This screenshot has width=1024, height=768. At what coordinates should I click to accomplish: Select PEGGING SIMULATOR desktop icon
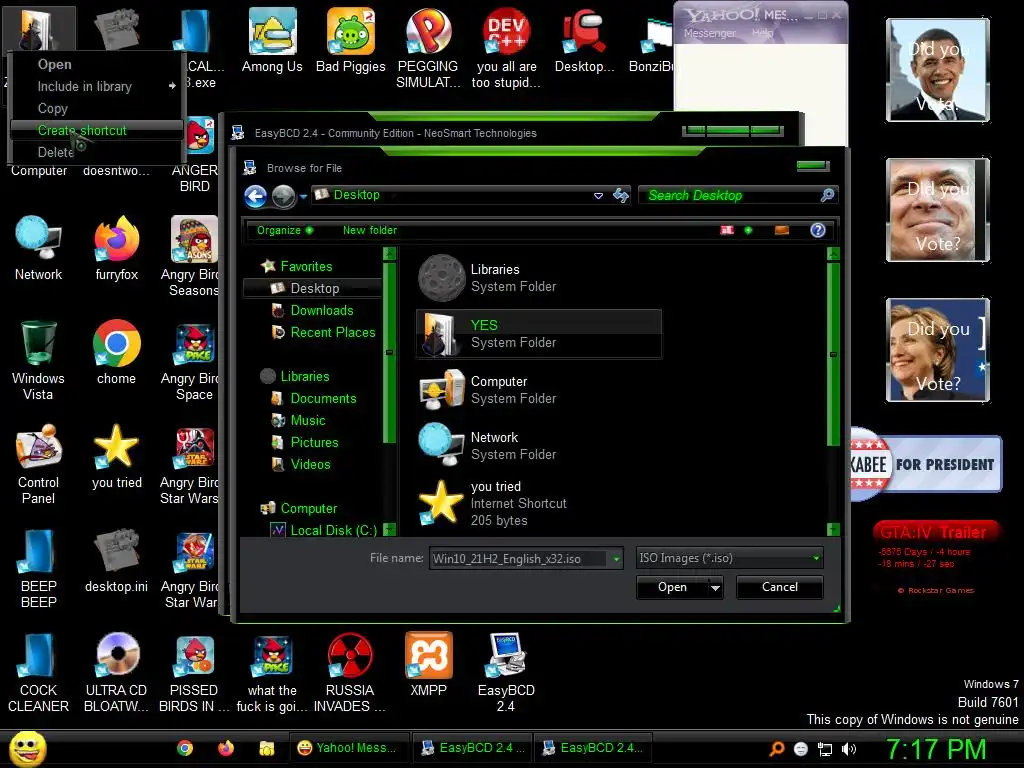point(428,49)
